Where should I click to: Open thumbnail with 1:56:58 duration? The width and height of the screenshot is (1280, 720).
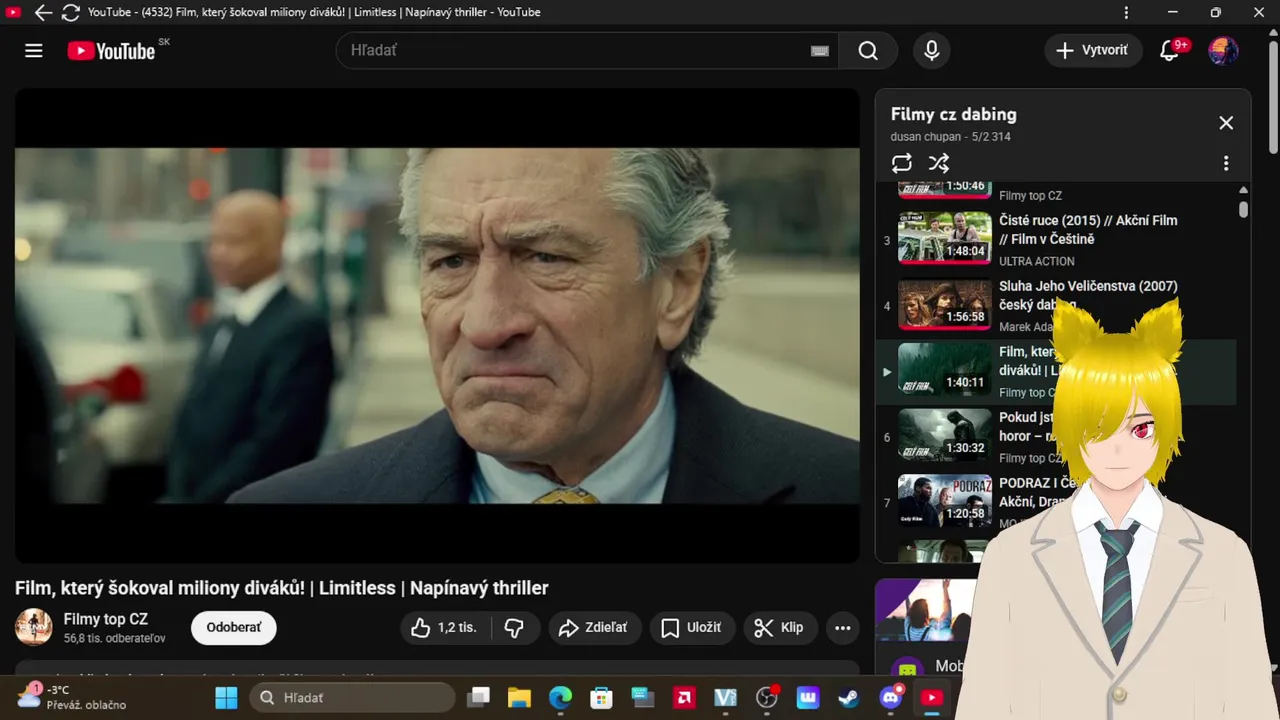click(944, 304)
